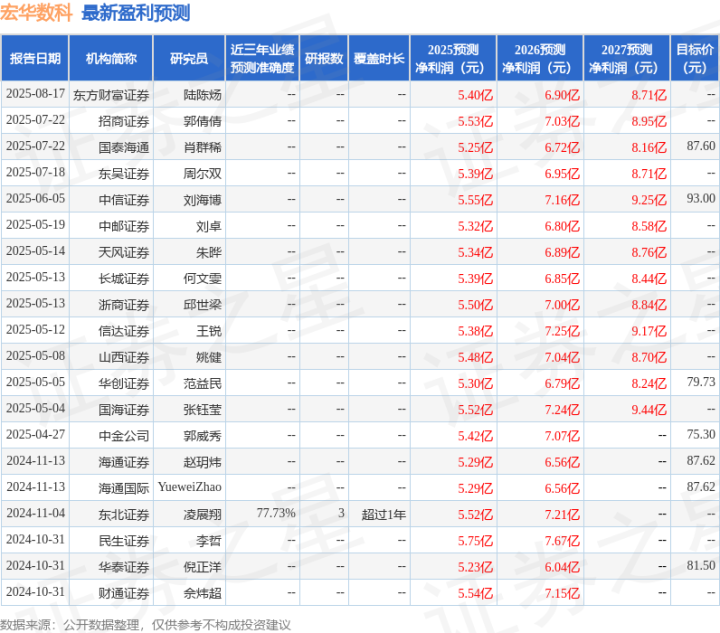Click the 77.73% accuracy value
Viewport: 720px width, 633px height.
[x=276, y=512]
